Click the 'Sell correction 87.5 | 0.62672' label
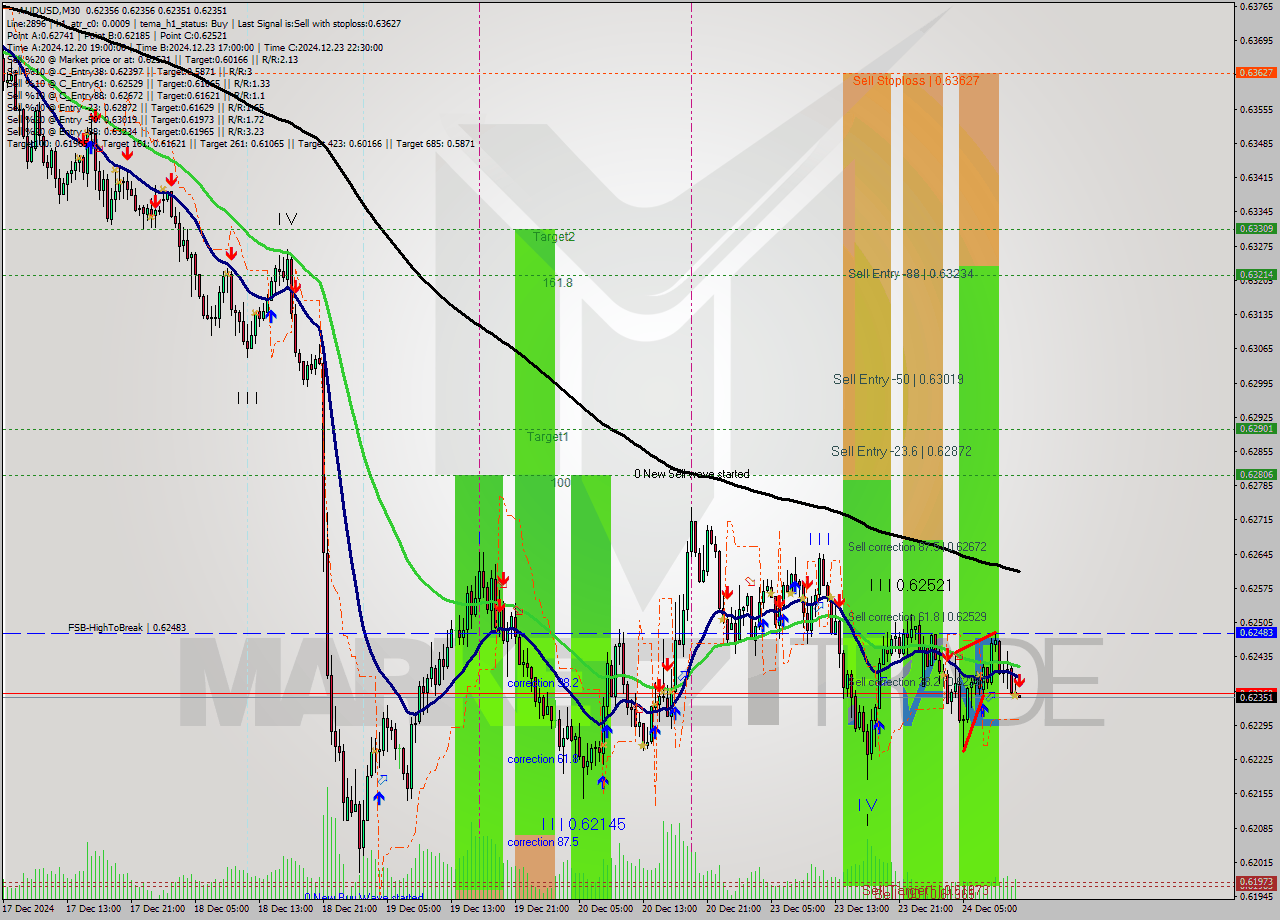Image resolution: width=1280 pixels, height=920 pixels. coord(917,547)
